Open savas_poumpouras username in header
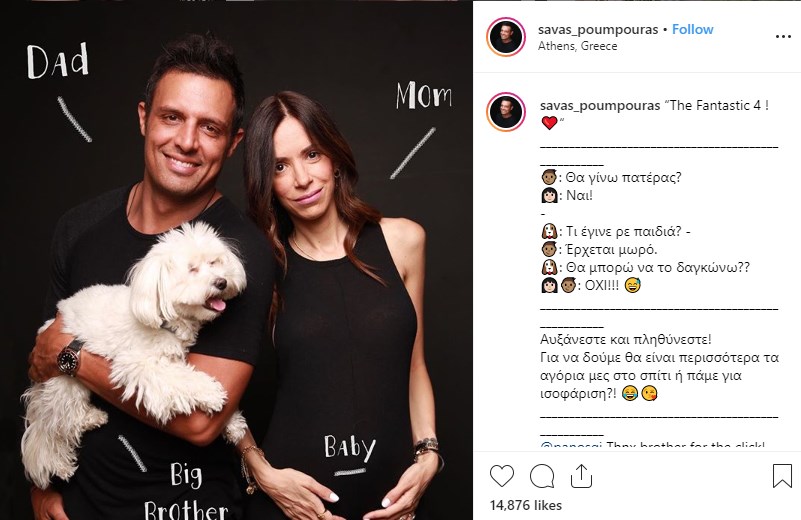Image resolution: width=801 pixels, height=520 pixels. click(598, 30)
